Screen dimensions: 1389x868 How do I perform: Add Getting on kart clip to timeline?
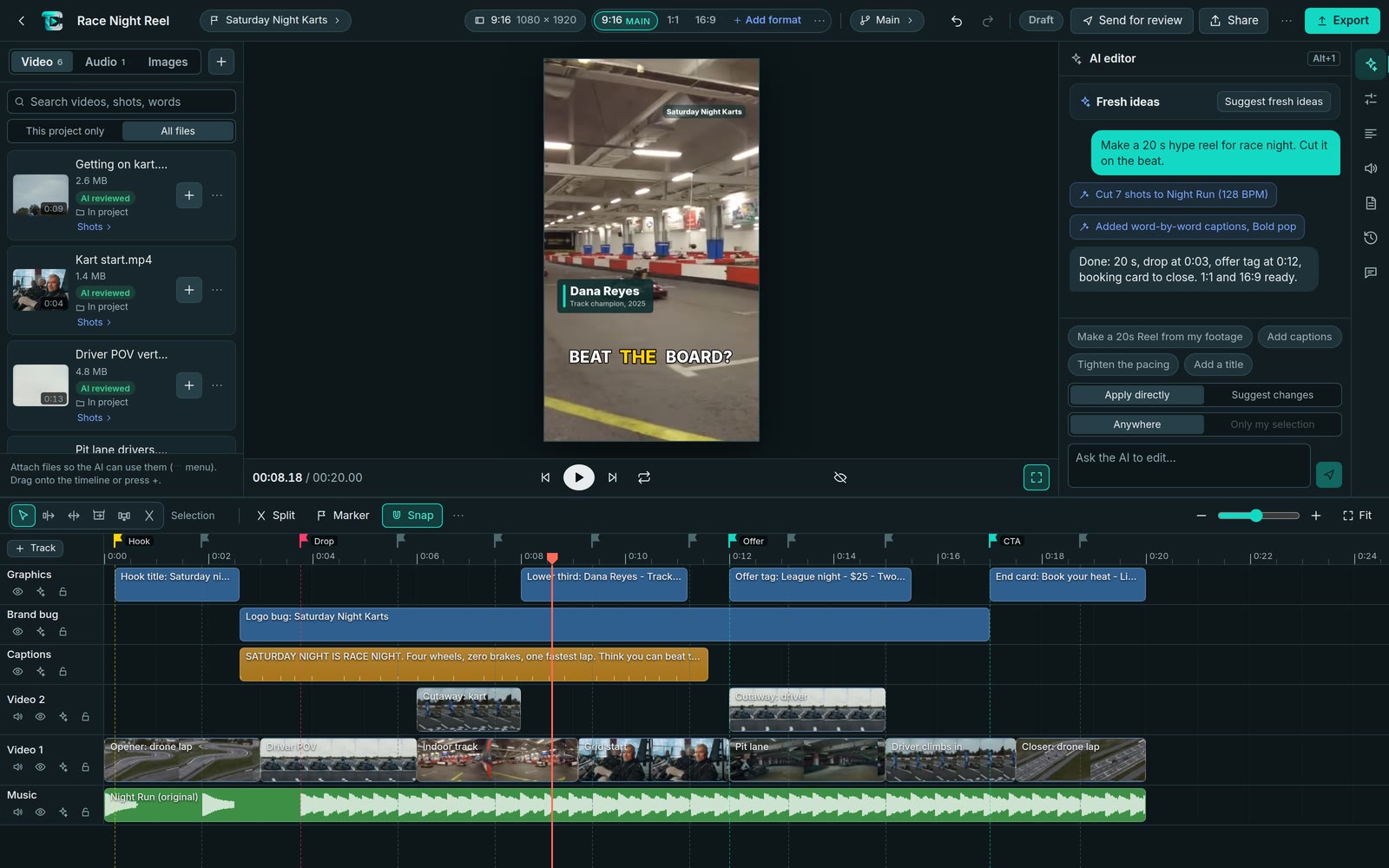[189, 195]
